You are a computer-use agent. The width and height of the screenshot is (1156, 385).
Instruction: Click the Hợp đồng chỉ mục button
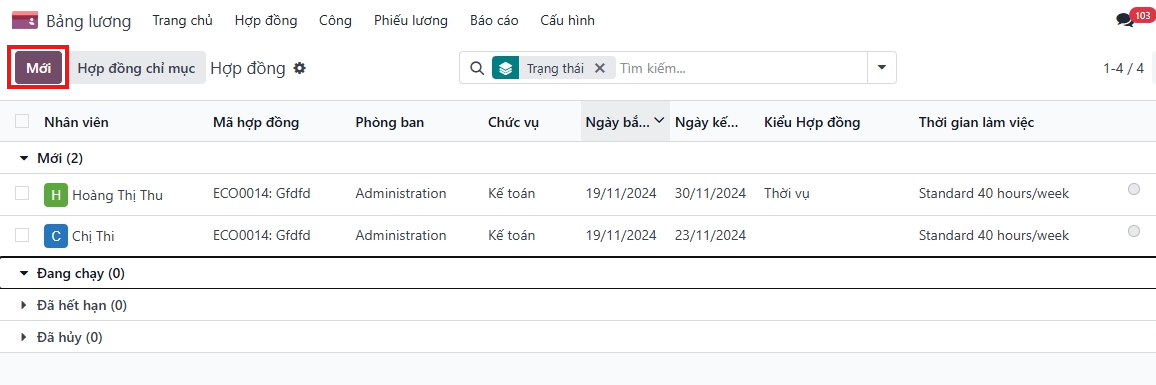(x=136, y=68)
